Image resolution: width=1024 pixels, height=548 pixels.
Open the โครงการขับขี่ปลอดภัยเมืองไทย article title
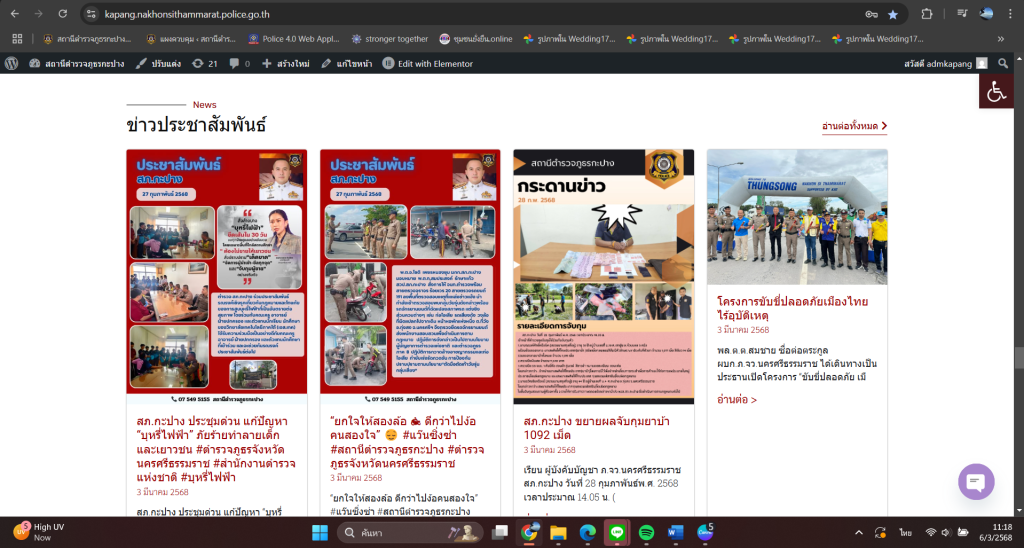click(792, 307)
